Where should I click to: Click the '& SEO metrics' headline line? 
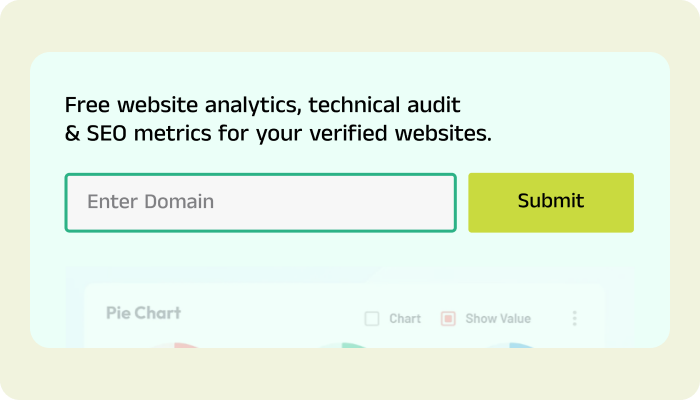[x=278, y=133]
